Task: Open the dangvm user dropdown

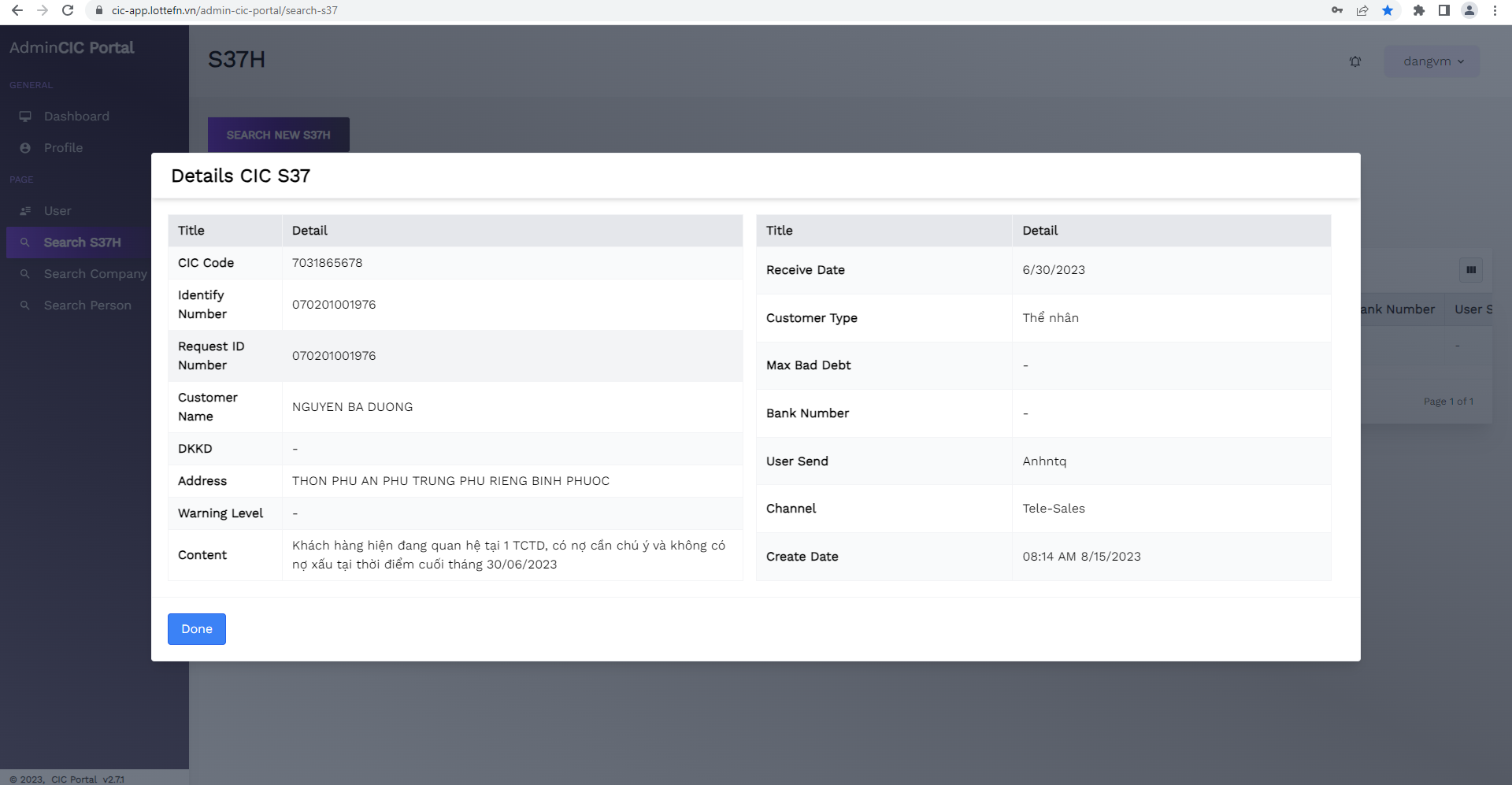Action: point(1432,61)
